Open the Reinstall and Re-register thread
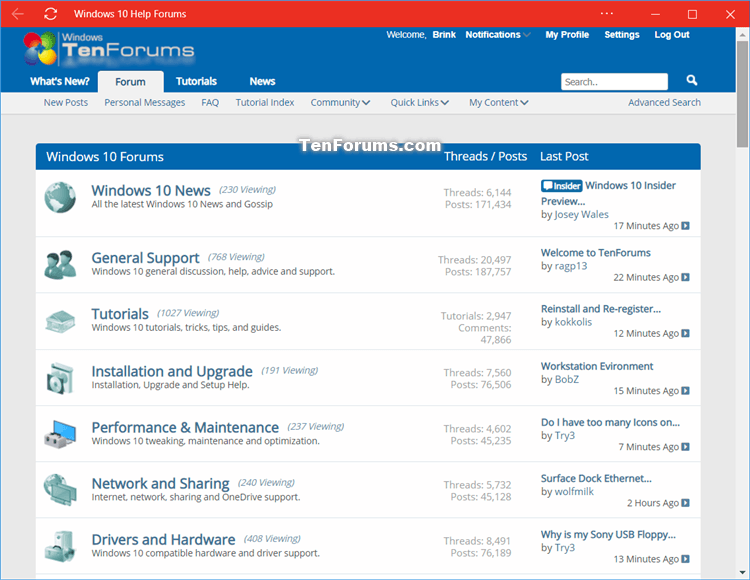 pos(601,309)
